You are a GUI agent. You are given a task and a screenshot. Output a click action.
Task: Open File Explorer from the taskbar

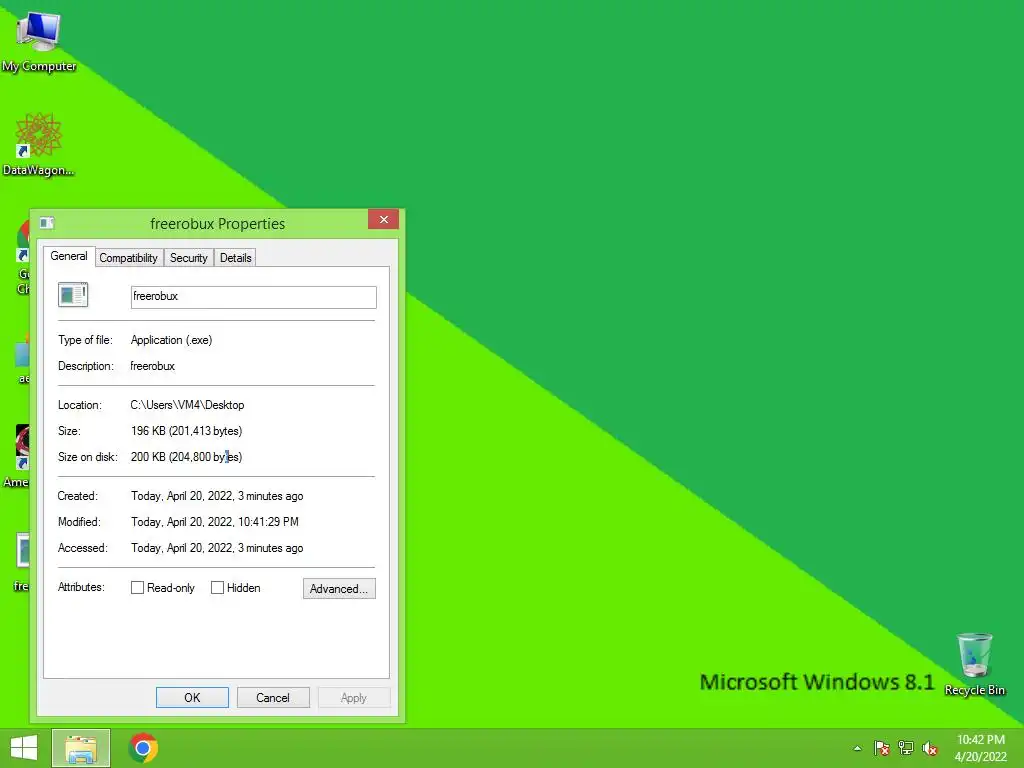[81, 748]
